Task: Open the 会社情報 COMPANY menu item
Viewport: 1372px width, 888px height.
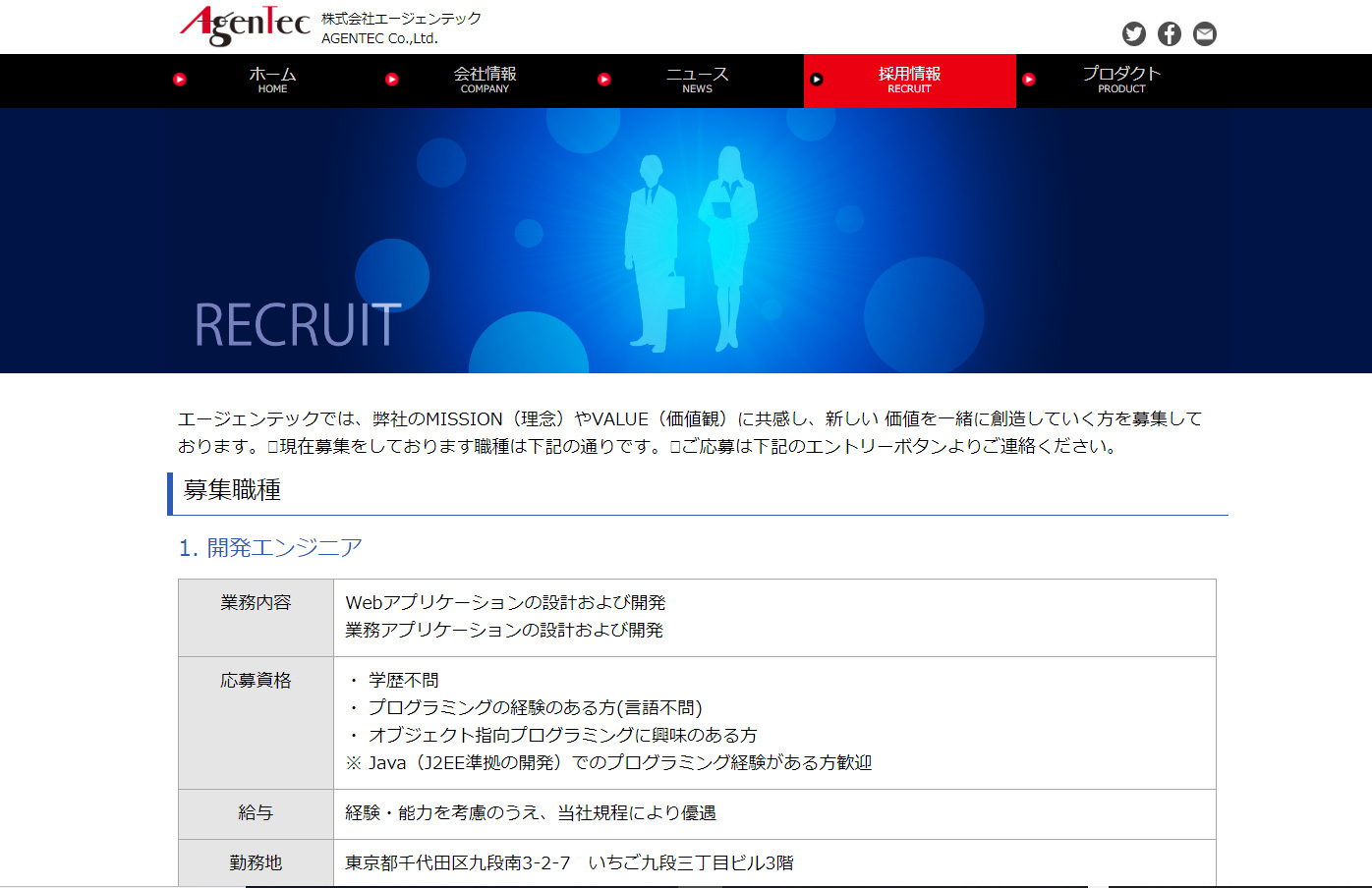Action: pos(485,81)
